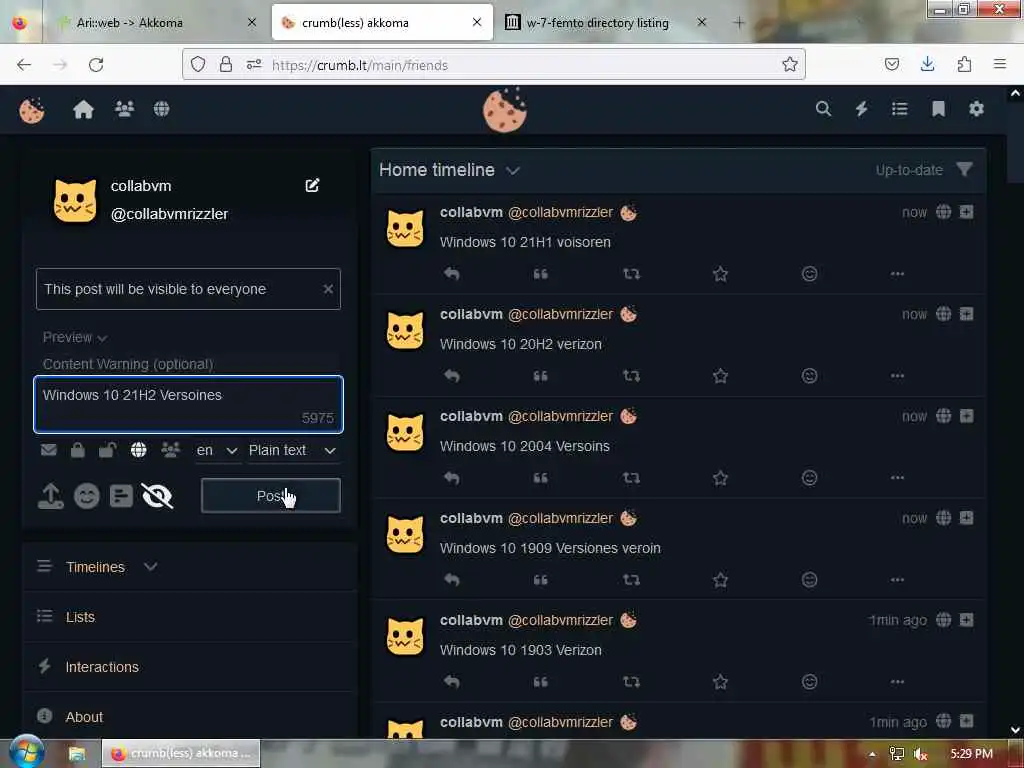The image size is (1024, 768).
Task: Upload a file with the upload icon
Action: (x=51, y=497)
